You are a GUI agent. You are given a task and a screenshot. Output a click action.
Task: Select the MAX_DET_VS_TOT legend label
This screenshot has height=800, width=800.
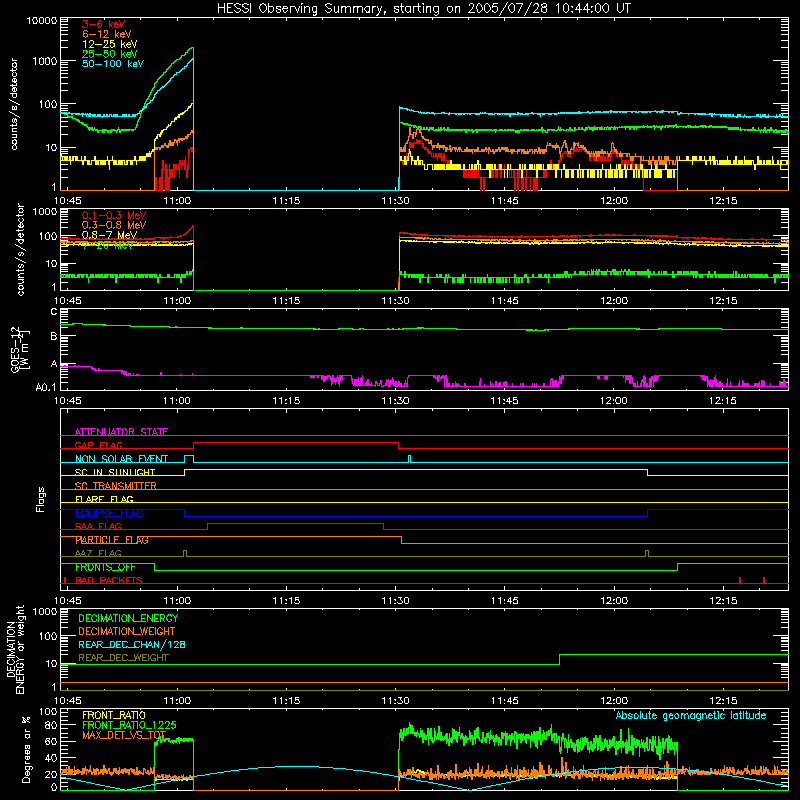[124, 735]
